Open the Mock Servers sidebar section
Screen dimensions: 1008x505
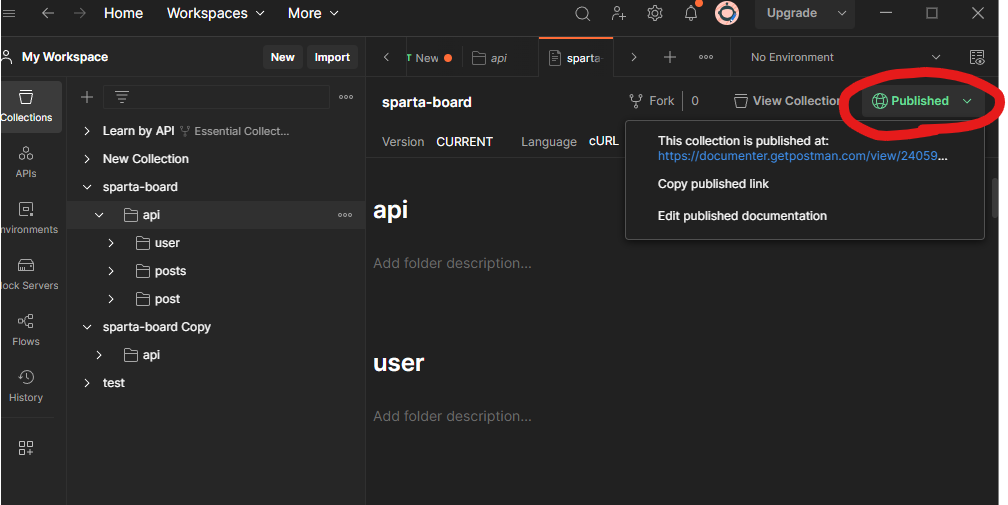[26, 274]
